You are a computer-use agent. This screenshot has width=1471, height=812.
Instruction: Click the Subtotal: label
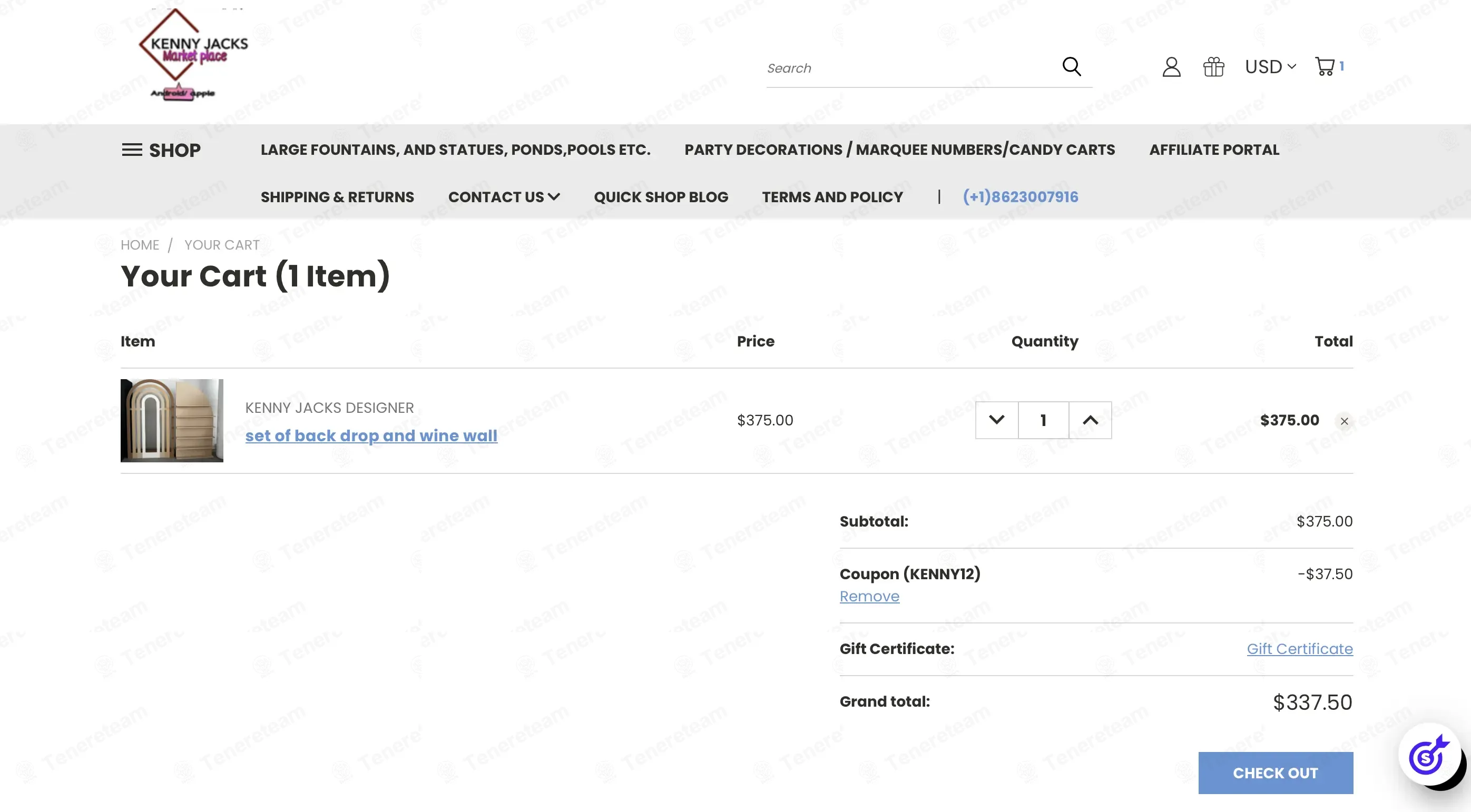click(x=874, y=521)
